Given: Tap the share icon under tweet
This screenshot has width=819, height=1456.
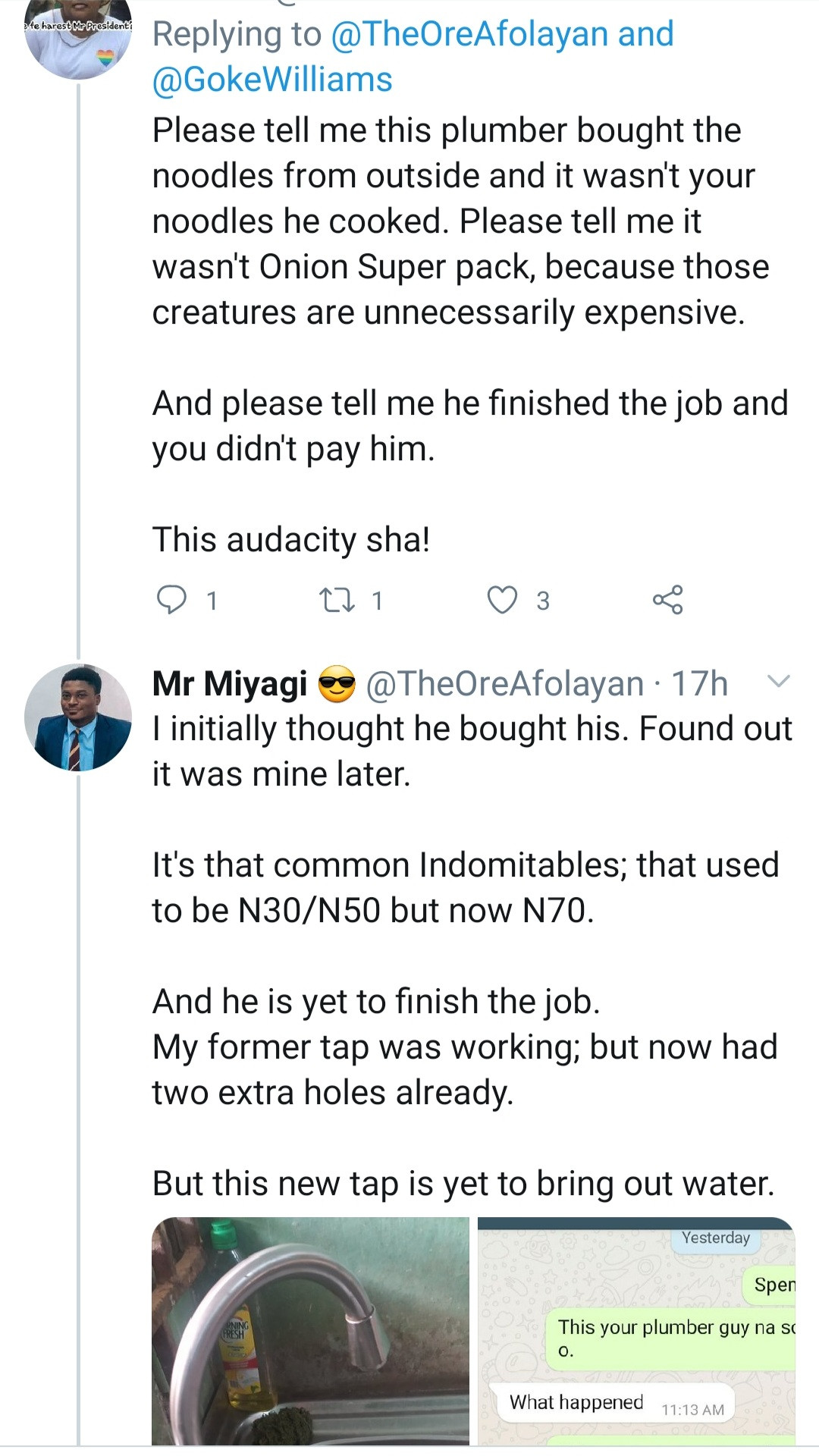Looking at the screenshot, I should tap(667, 600).
